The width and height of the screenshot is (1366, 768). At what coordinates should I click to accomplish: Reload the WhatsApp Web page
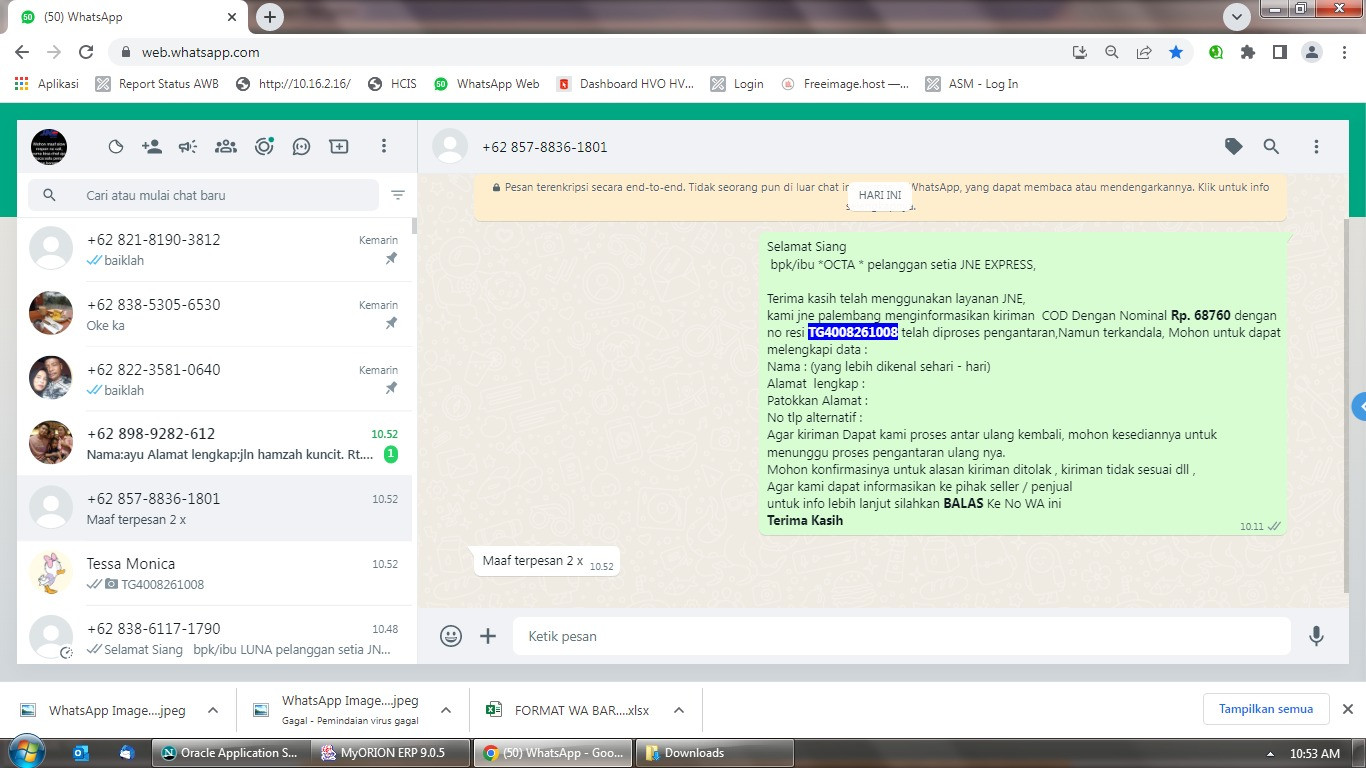(86, 52)
